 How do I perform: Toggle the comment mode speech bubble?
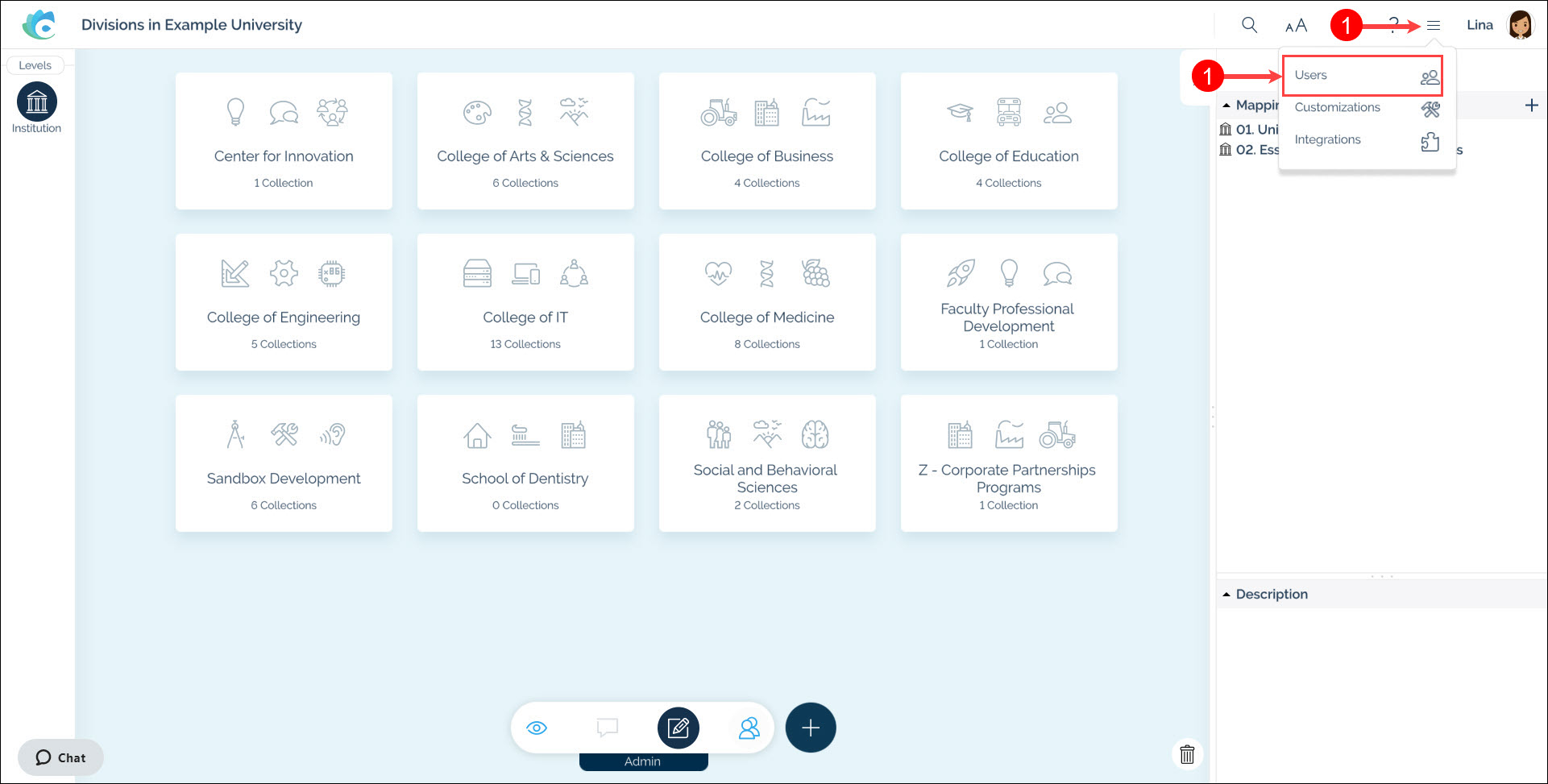[x=607, y=728]
